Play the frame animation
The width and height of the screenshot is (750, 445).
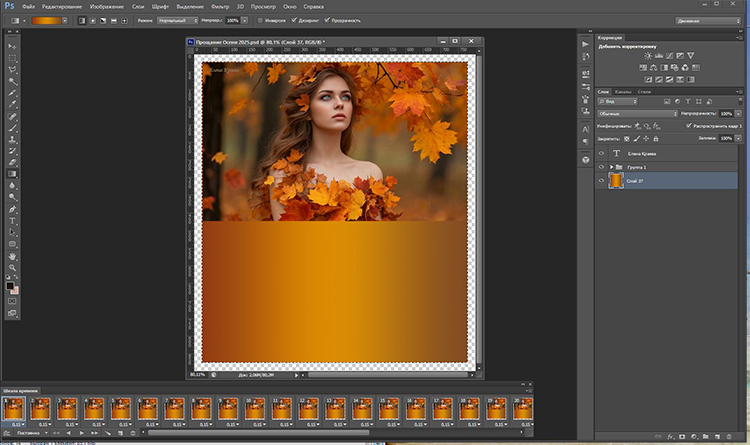point(81,432)
